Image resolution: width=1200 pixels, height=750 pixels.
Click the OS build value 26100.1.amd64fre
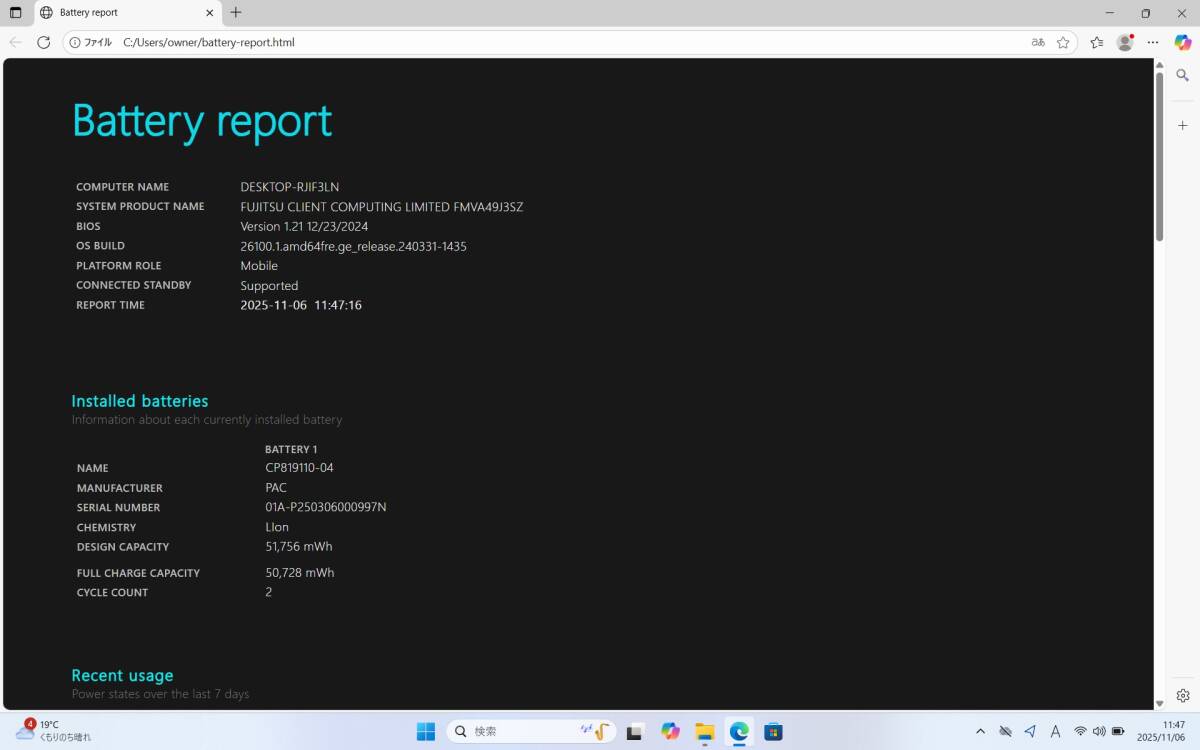click(x=353, y=246)
